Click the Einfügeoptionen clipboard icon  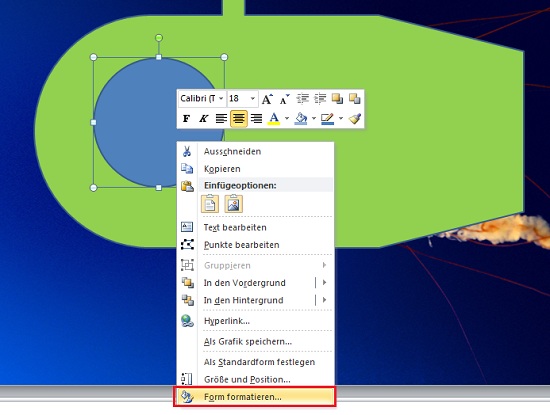tap(187, 186)
